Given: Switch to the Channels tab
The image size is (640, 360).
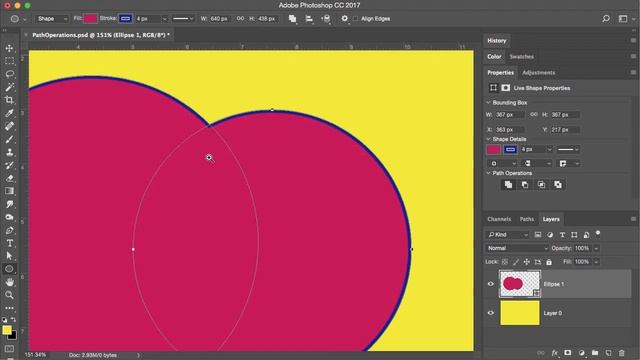Looking at the screenshot, I should click(499, 219).
